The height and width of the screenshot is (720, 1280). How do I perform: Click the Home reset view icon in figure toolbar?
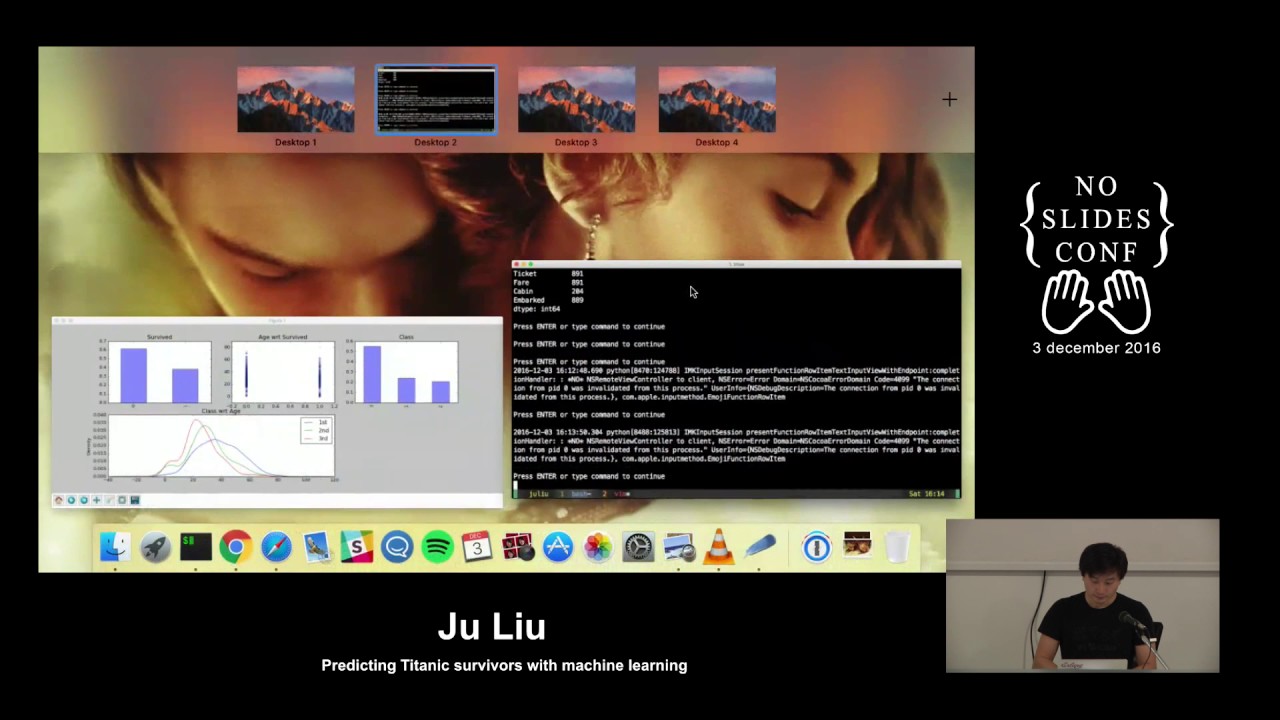59,500
